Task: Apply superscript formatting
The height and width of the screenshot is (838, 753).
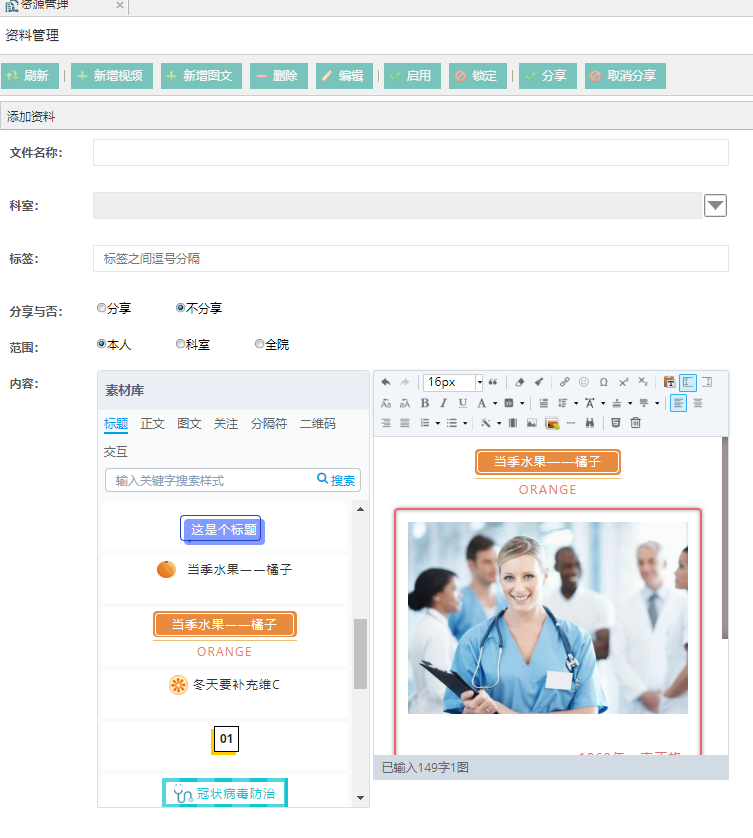Action: [623, 382]
